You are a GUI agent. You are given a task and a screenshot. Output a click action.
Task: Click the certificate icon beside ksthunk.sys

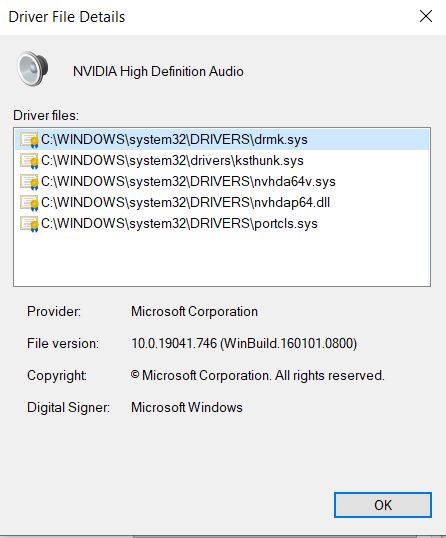coord(29,161)
